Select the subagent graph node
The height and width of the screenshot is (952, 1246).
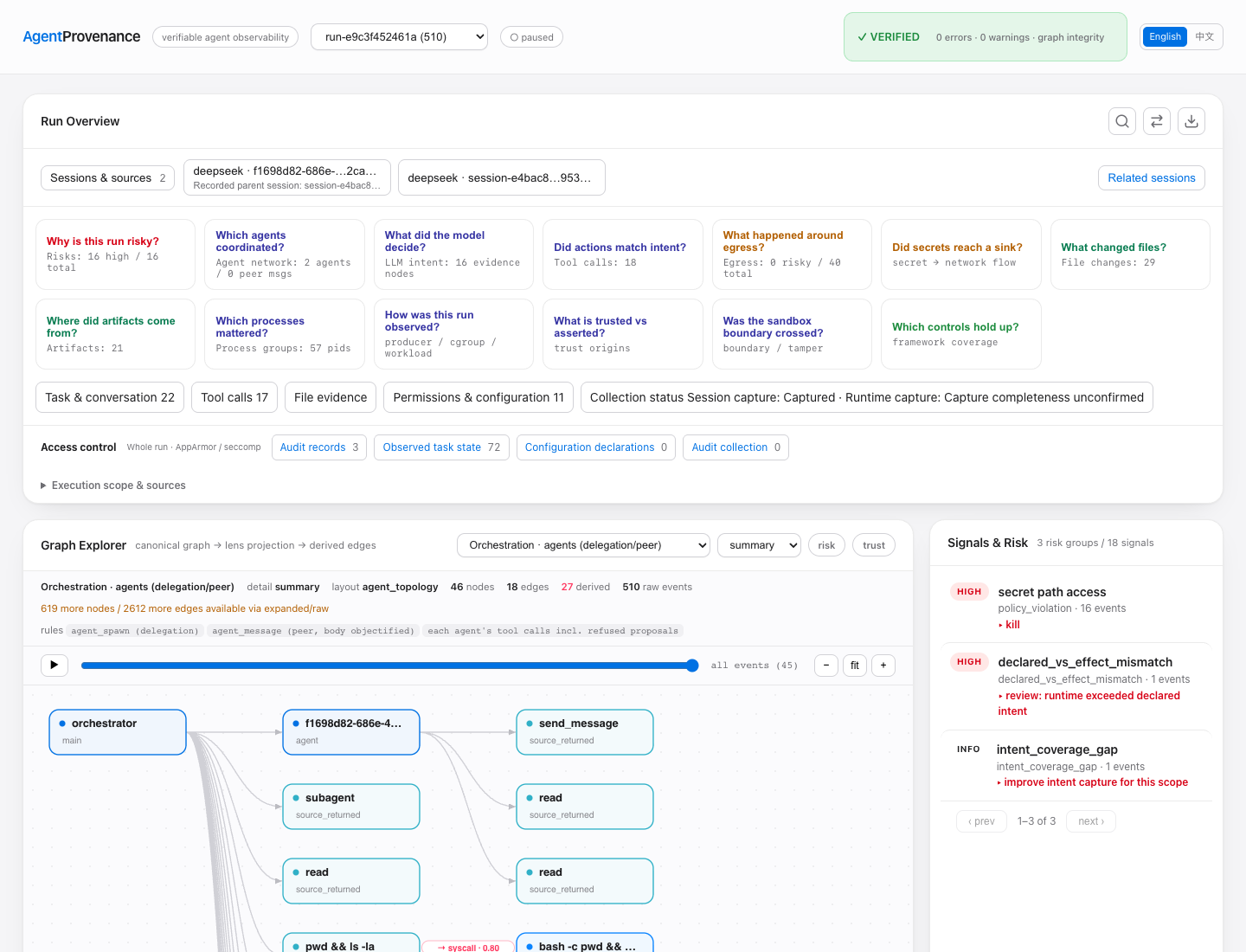tap(351, 807)
